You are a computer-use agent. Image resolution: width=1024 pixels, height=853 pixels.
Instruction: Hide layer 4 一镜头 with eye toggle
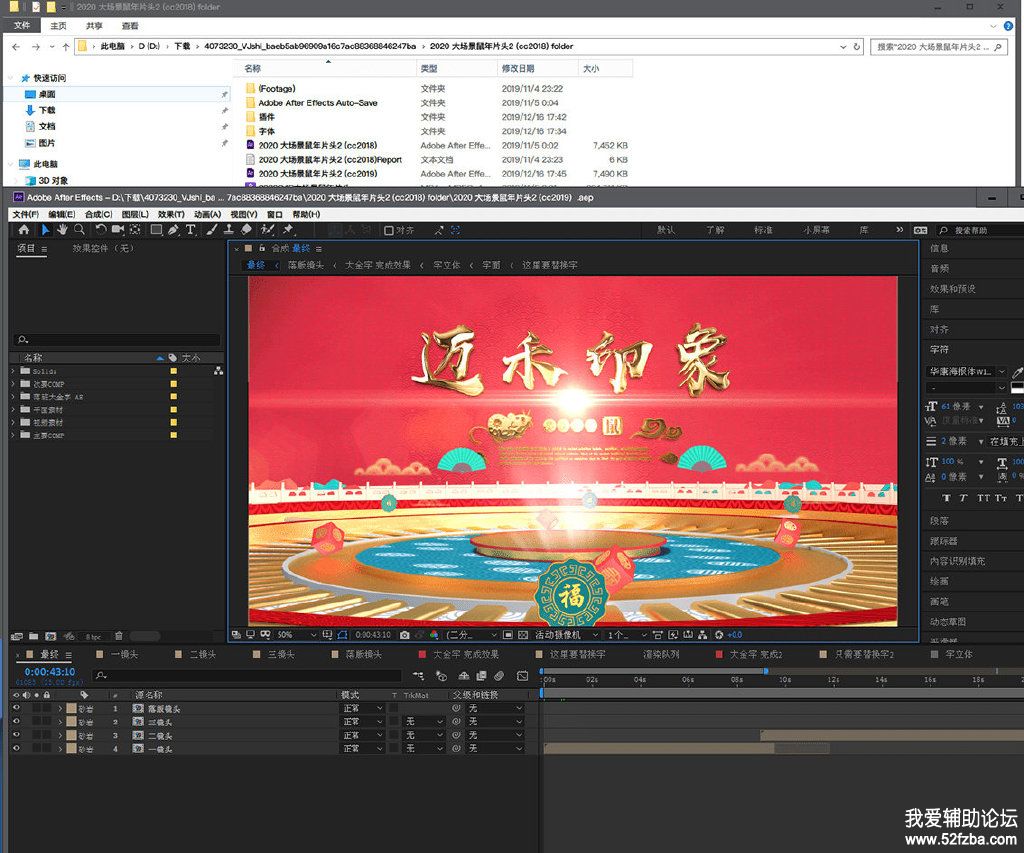point(16,748)
